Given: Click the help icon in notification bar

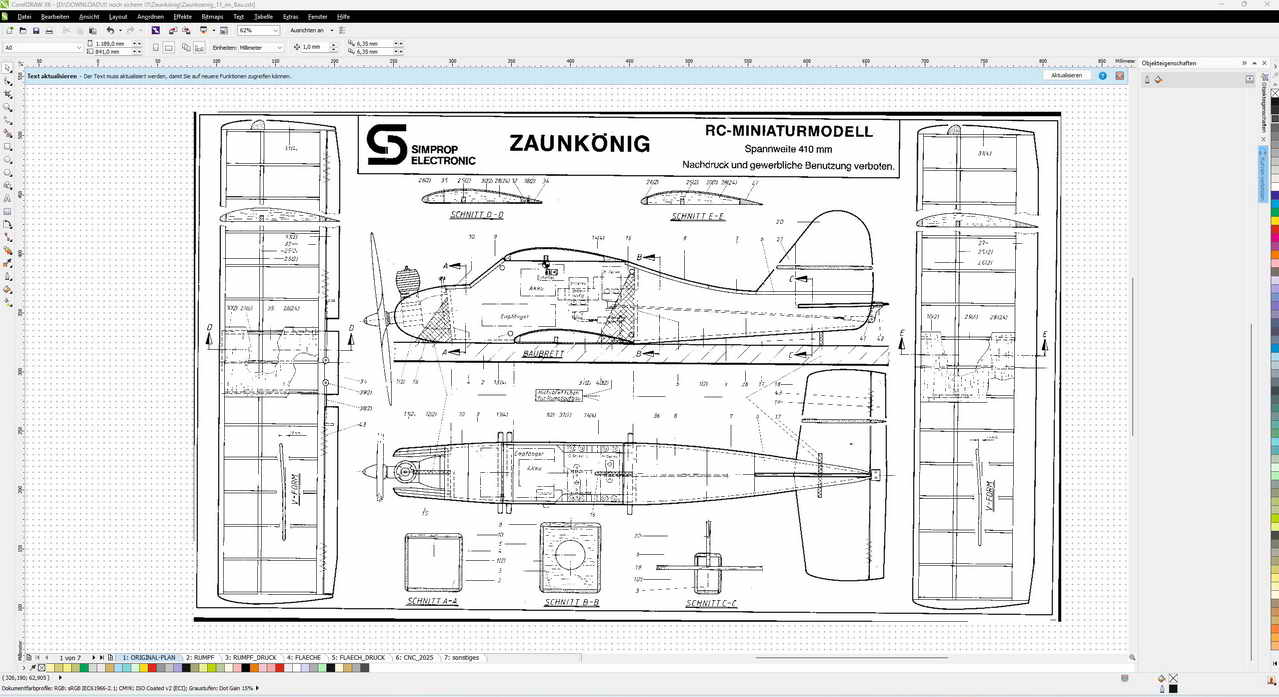Looking at the screenshot, I should pos(1103,76).
